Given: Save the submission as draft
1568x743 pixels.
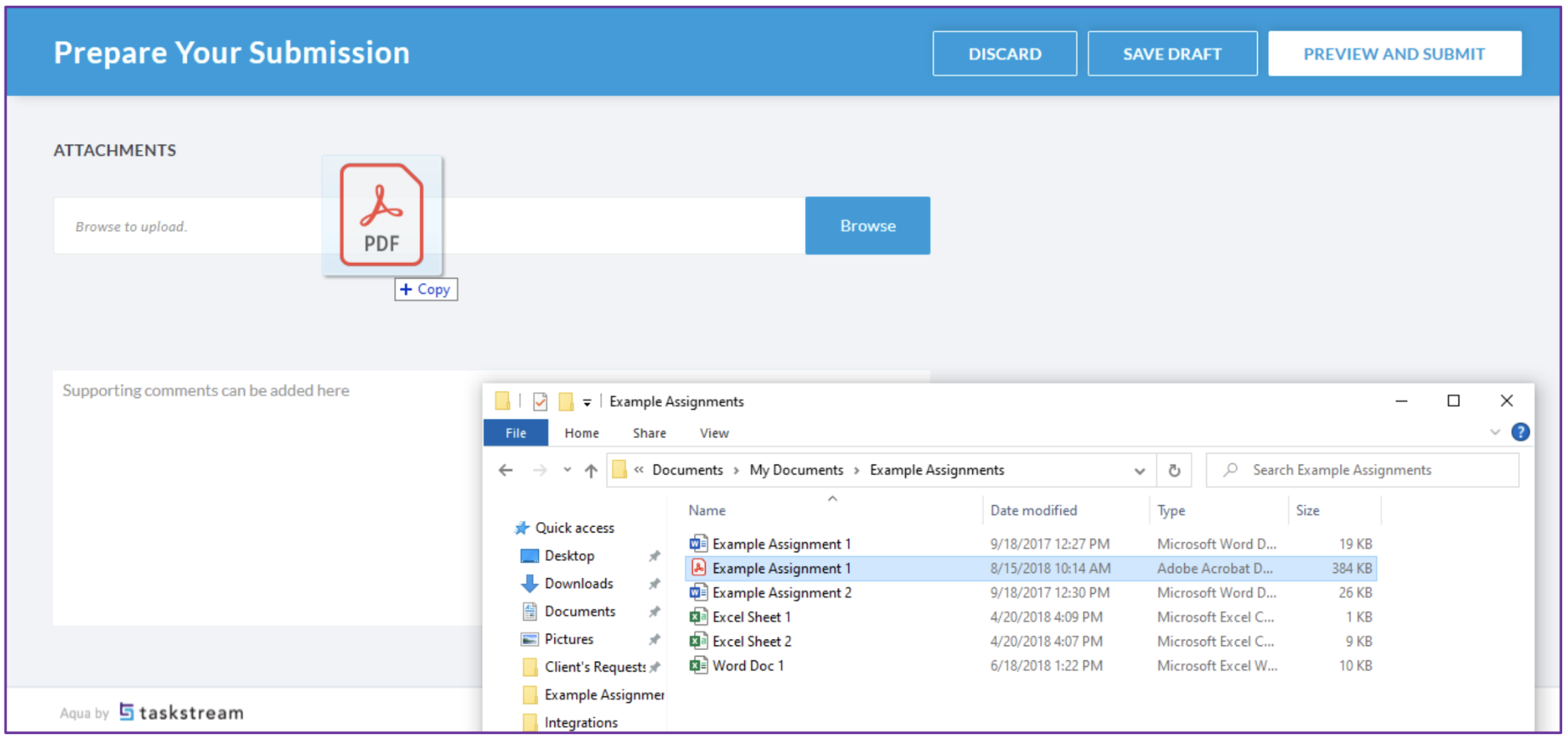Looking at the screenshot, I should (x=1172, y=54).
